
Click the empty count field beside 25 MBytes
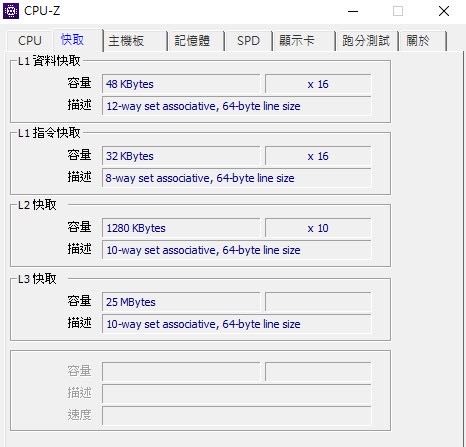click(x=318, y=302)
